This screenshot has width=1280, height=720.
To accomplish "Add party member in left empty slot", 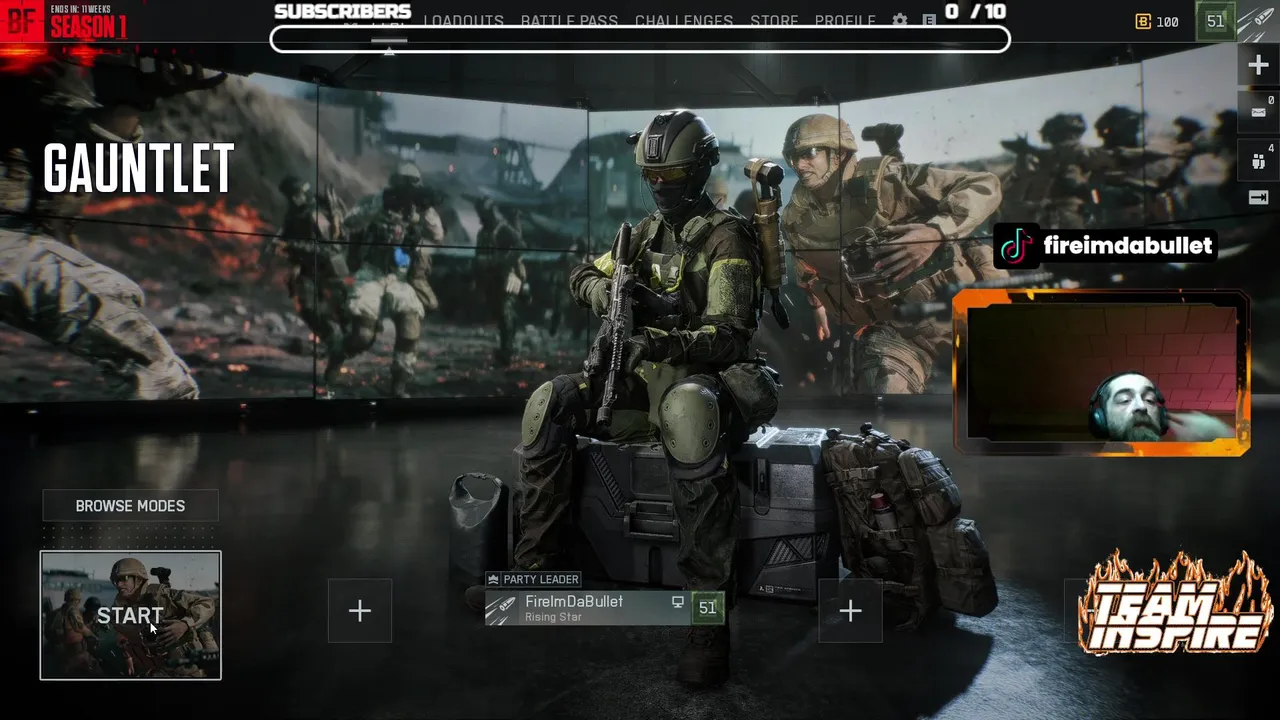I will 360,611.
